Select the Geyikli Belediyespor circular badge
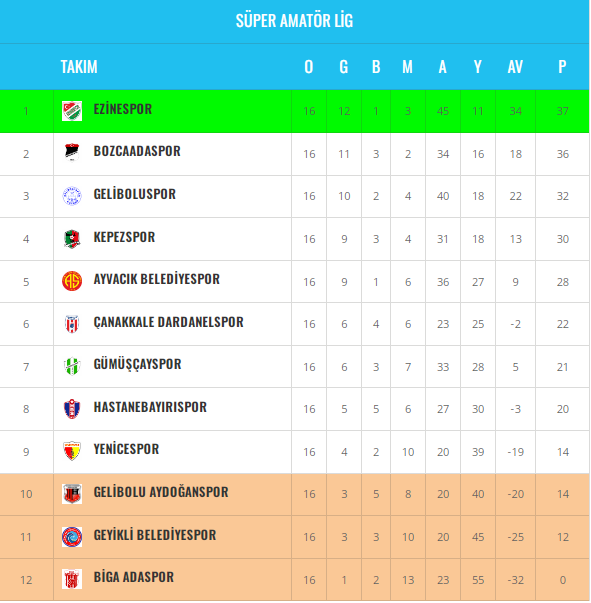This screenshot has width=591, height=603. click(72, 537)
